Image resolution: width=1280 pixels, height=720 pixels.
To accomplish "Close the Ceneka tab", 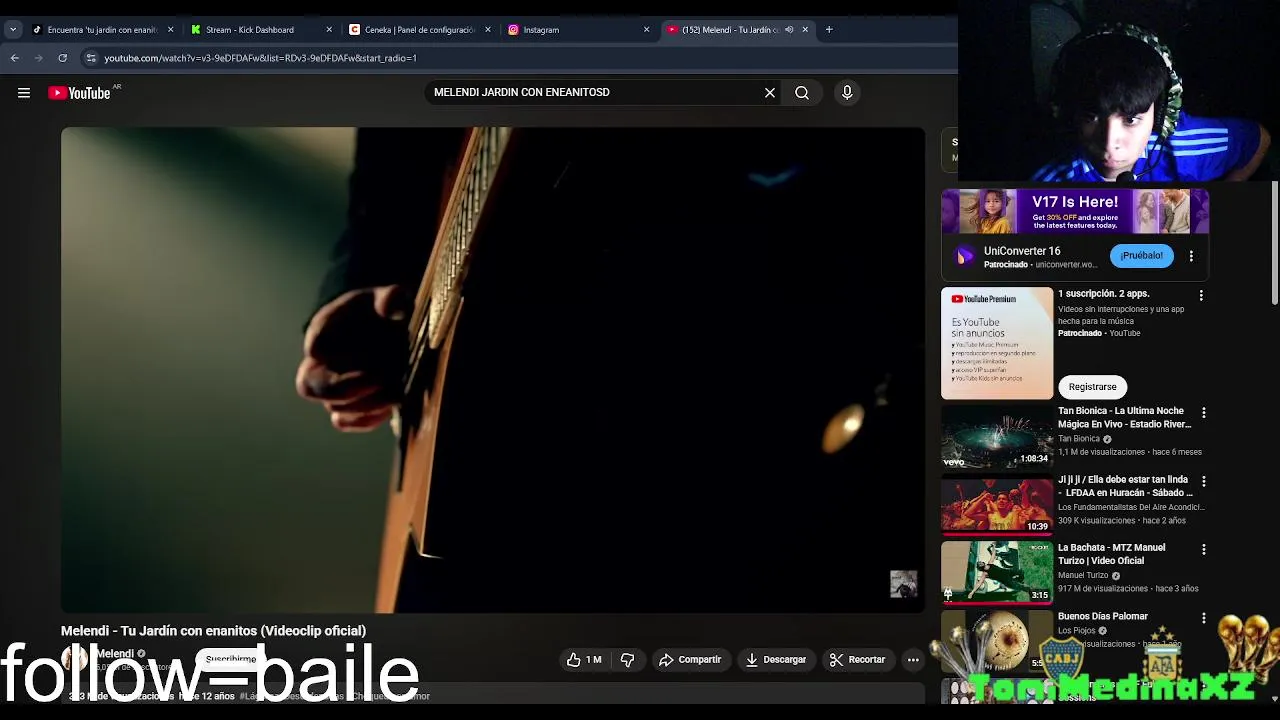I will (488, 30).
